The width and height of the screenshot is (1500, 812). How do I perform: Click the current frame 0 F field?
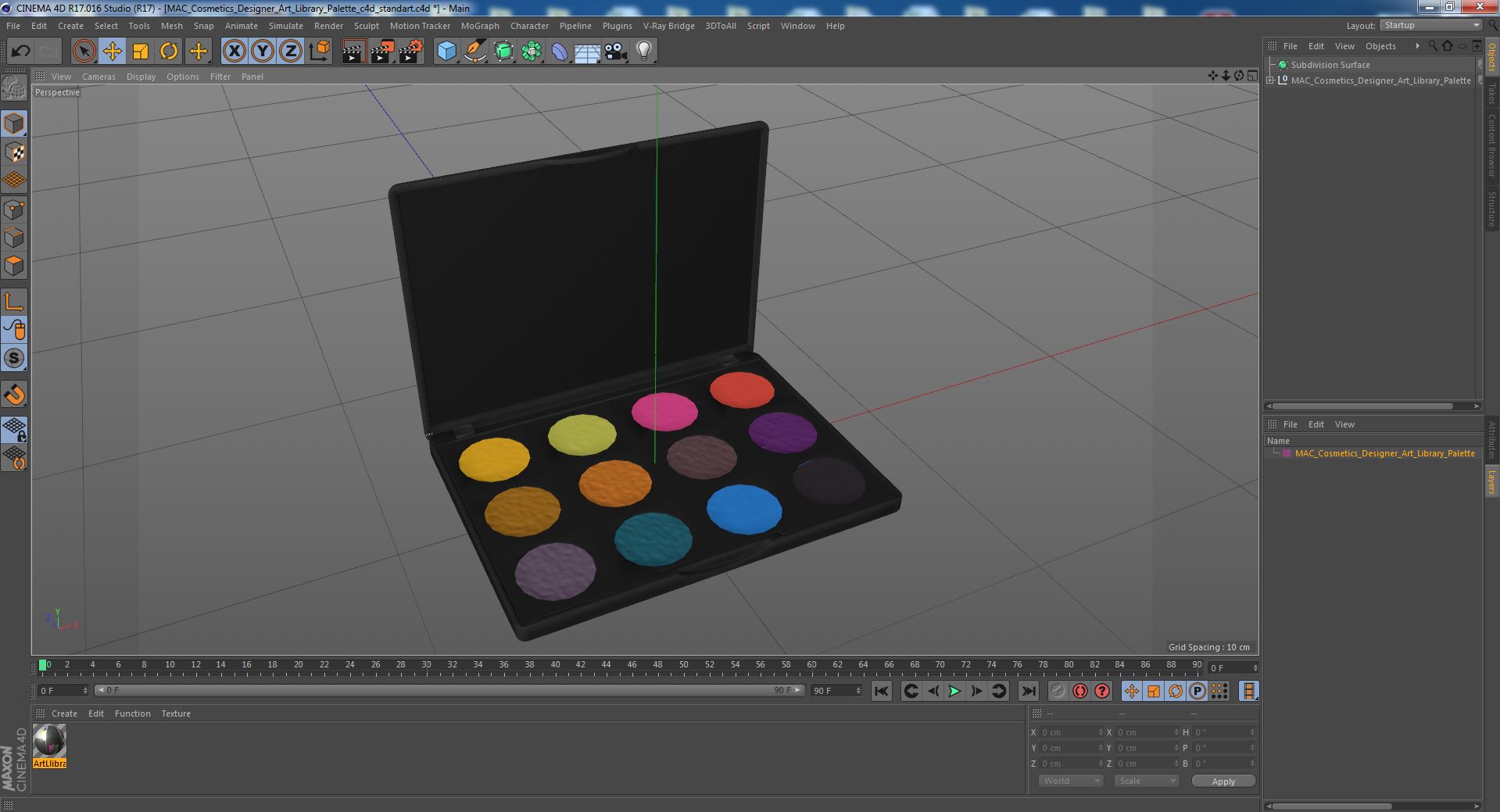tap(63, 691)
